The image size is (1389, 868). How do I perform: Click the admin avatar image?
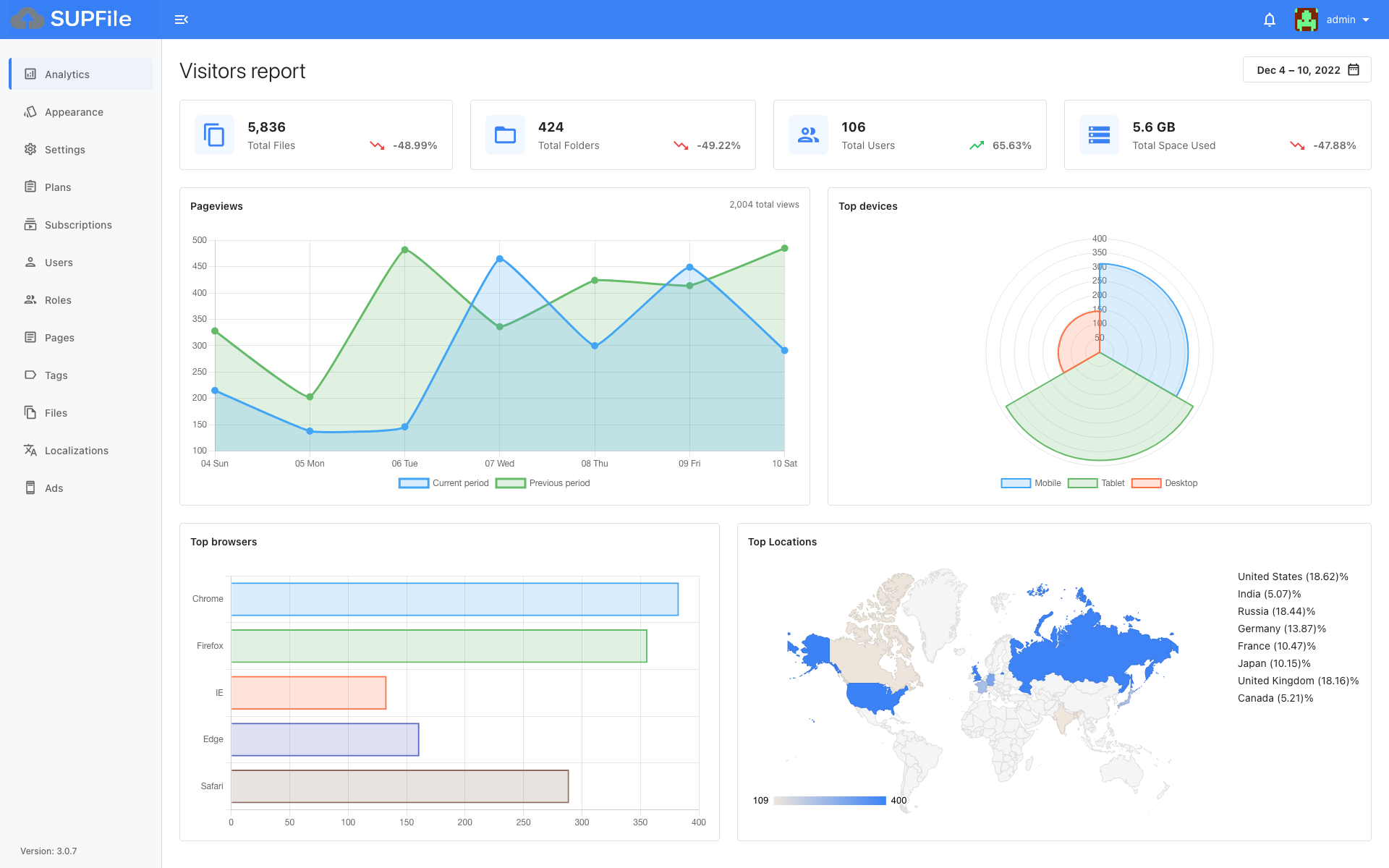point(1306,20)
